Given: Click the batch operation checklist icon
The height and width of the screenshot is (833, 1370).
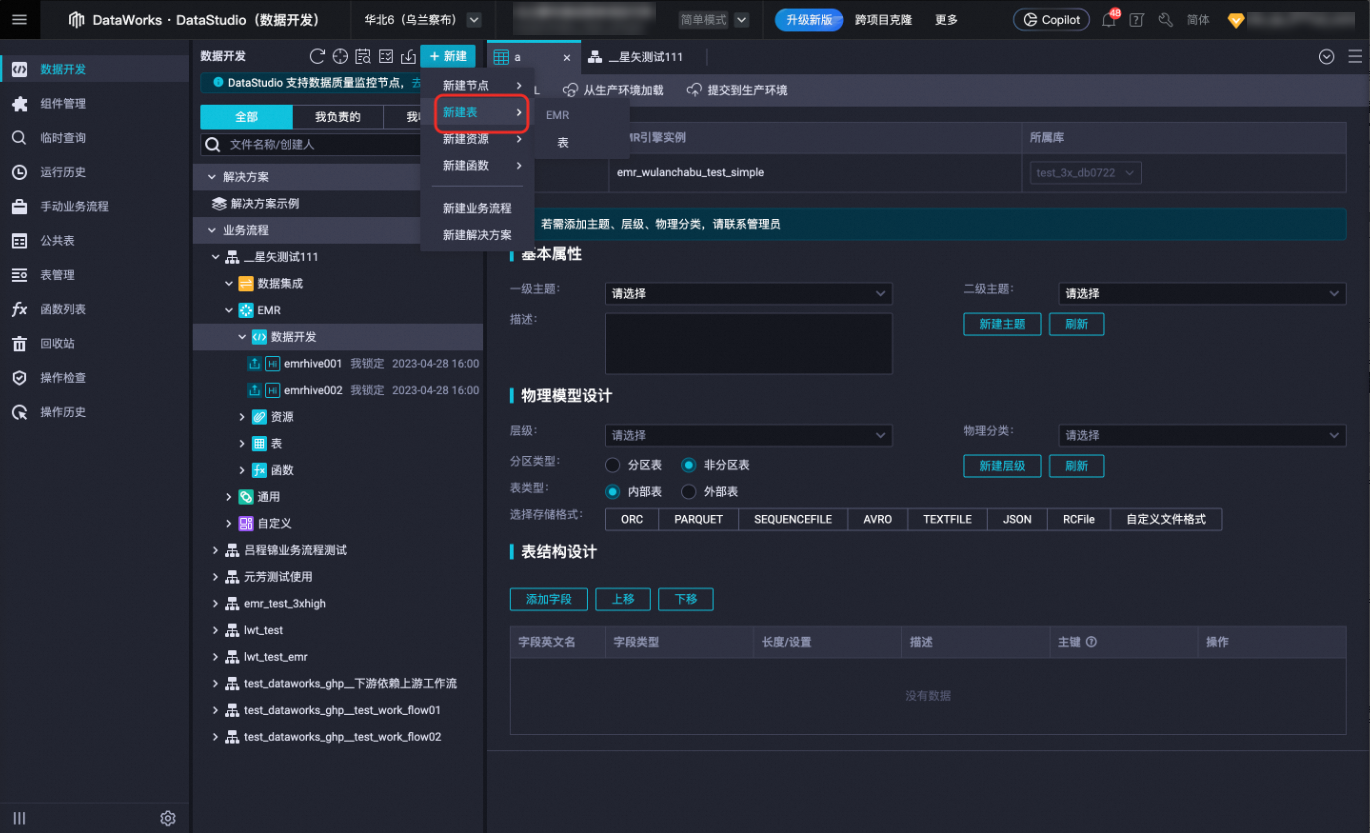Looking at the screenshot, I should pos(385,56).
